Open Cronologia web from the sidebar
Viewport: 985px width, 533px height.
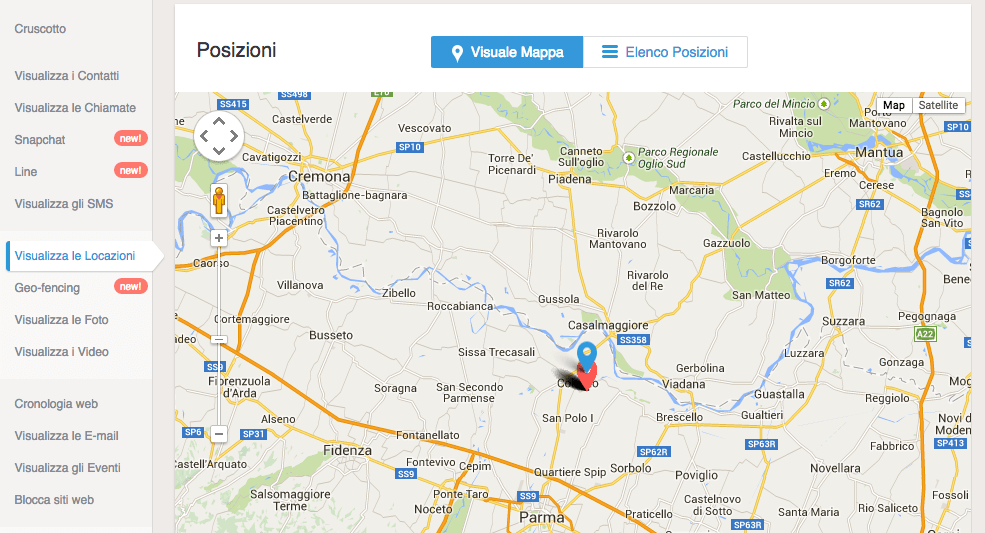coord(56,404)
